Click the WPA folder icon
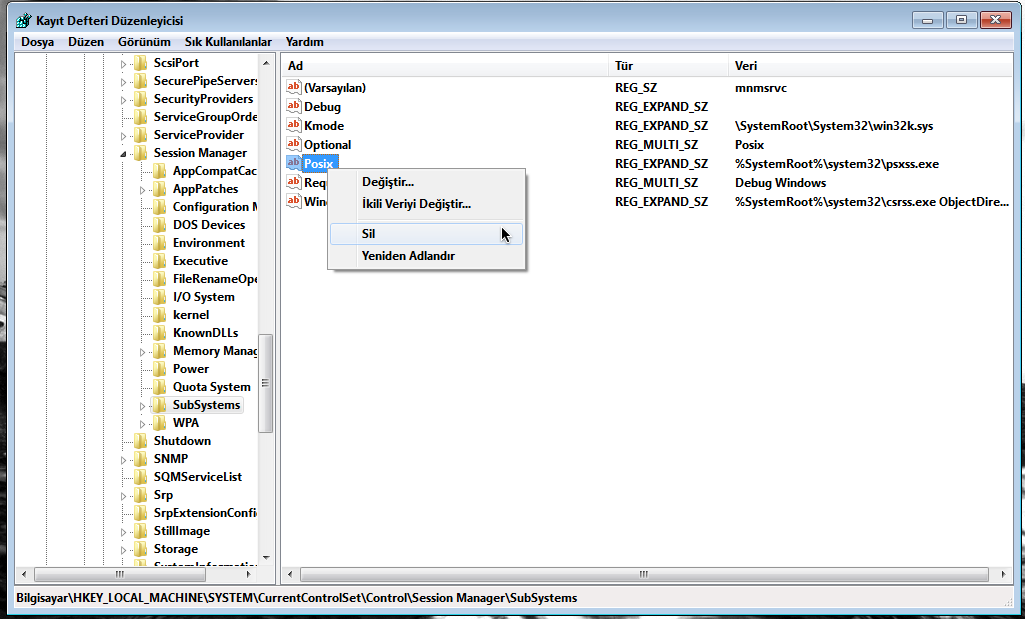The height and width of the screenshot is (619, 1025). (160, 423)
